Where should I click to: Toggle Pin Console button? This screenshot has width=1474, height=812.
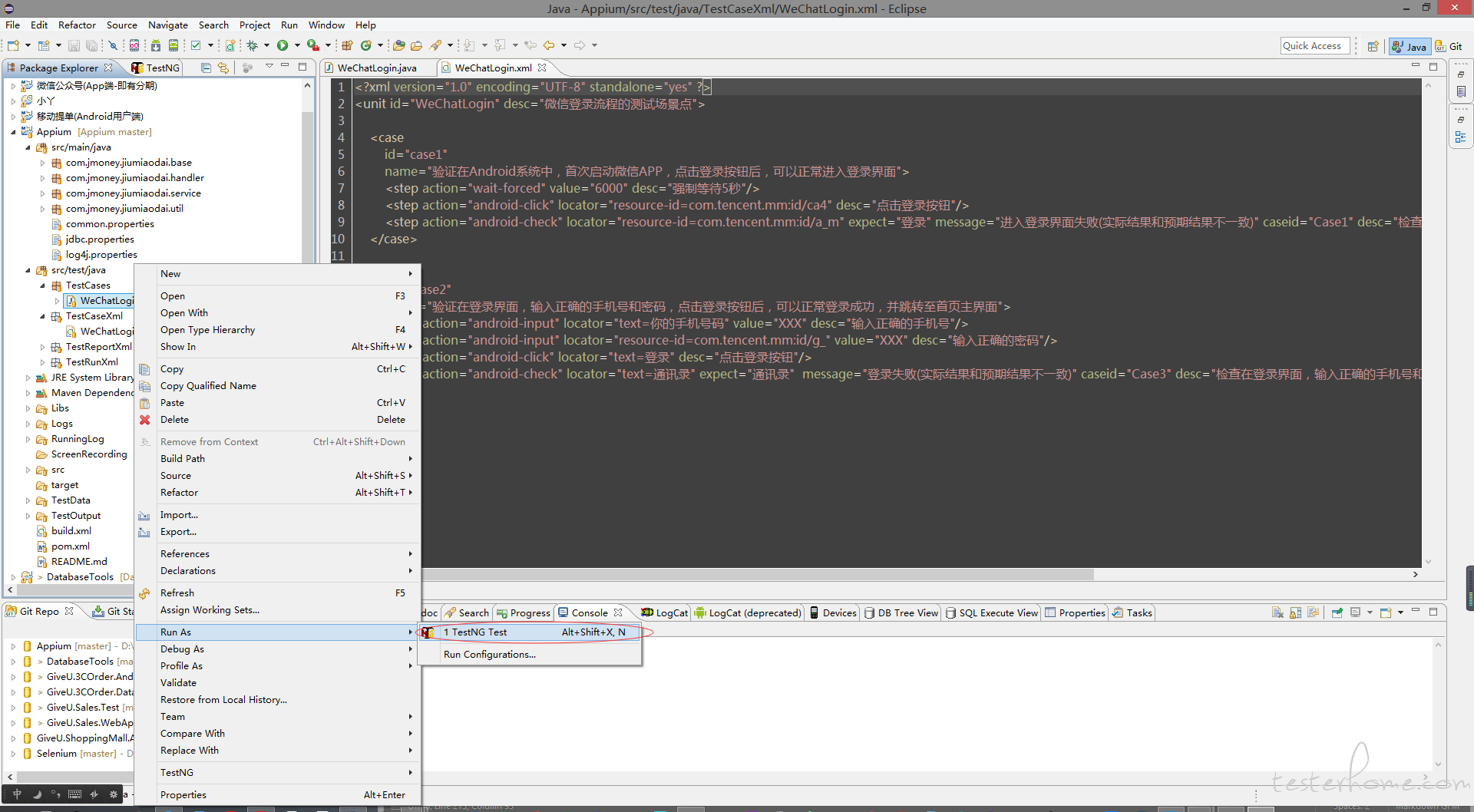1337,612
